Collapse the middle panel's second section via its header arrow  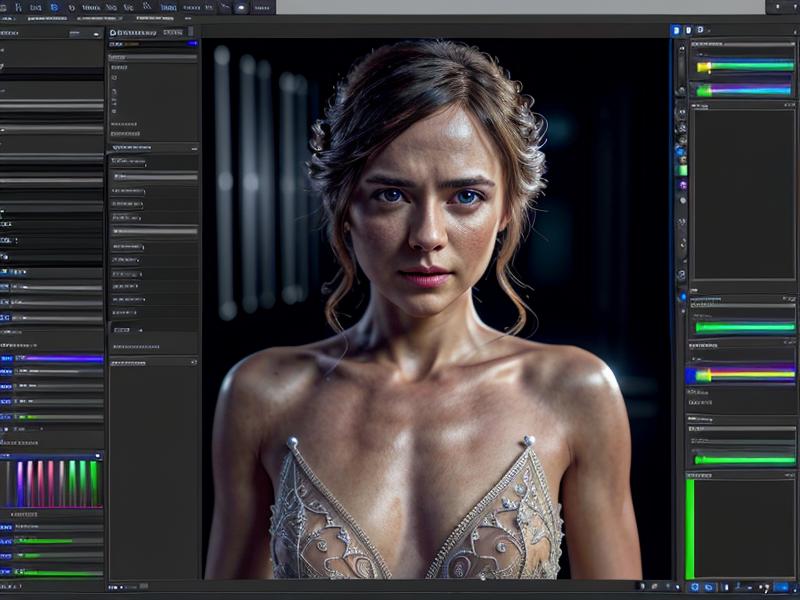coord(194,148)
